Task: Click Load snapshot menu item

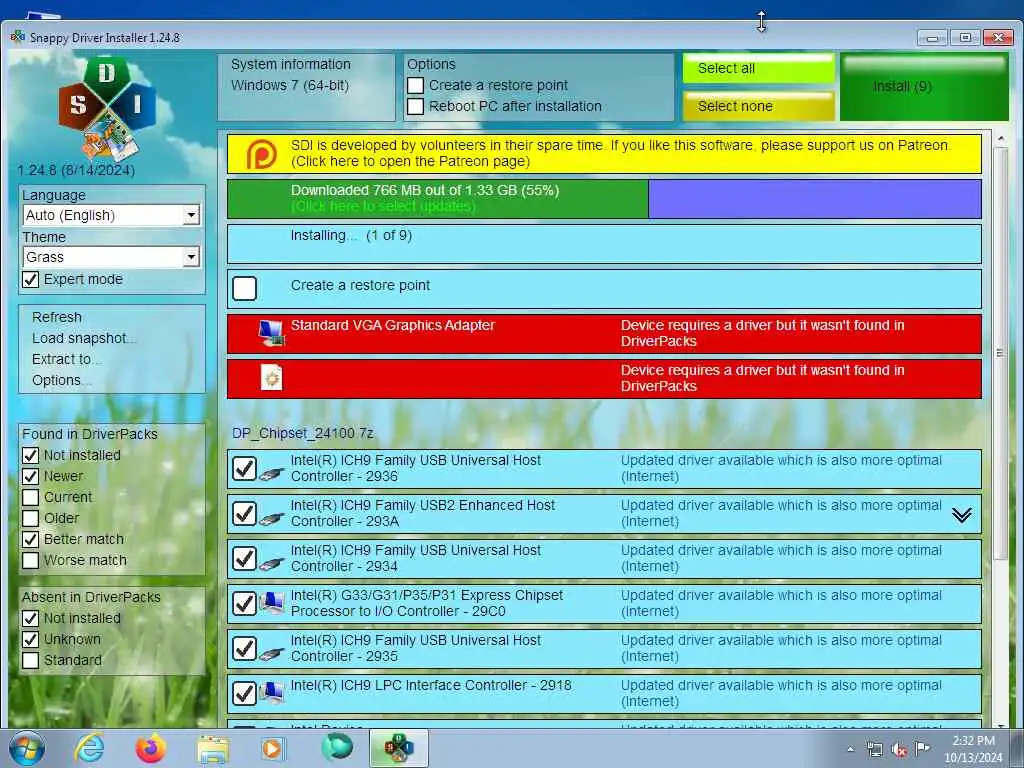Action: coord(84,338)
